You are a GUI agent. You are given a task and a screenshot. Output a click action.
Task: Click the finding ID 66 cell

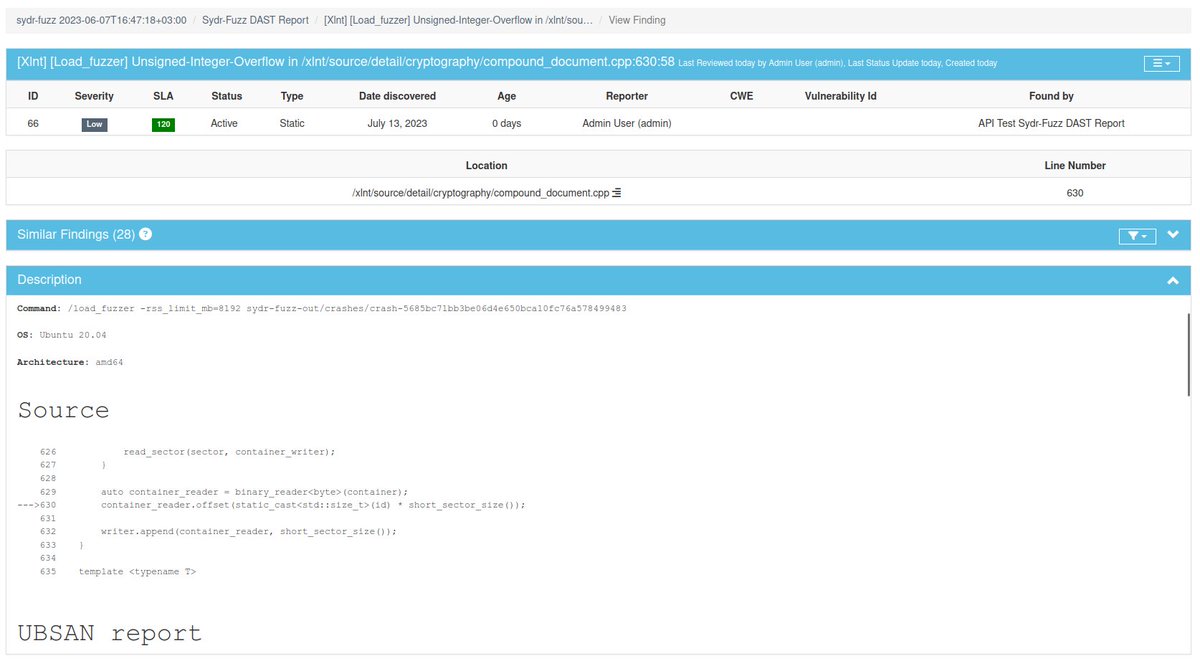[33, 123]
